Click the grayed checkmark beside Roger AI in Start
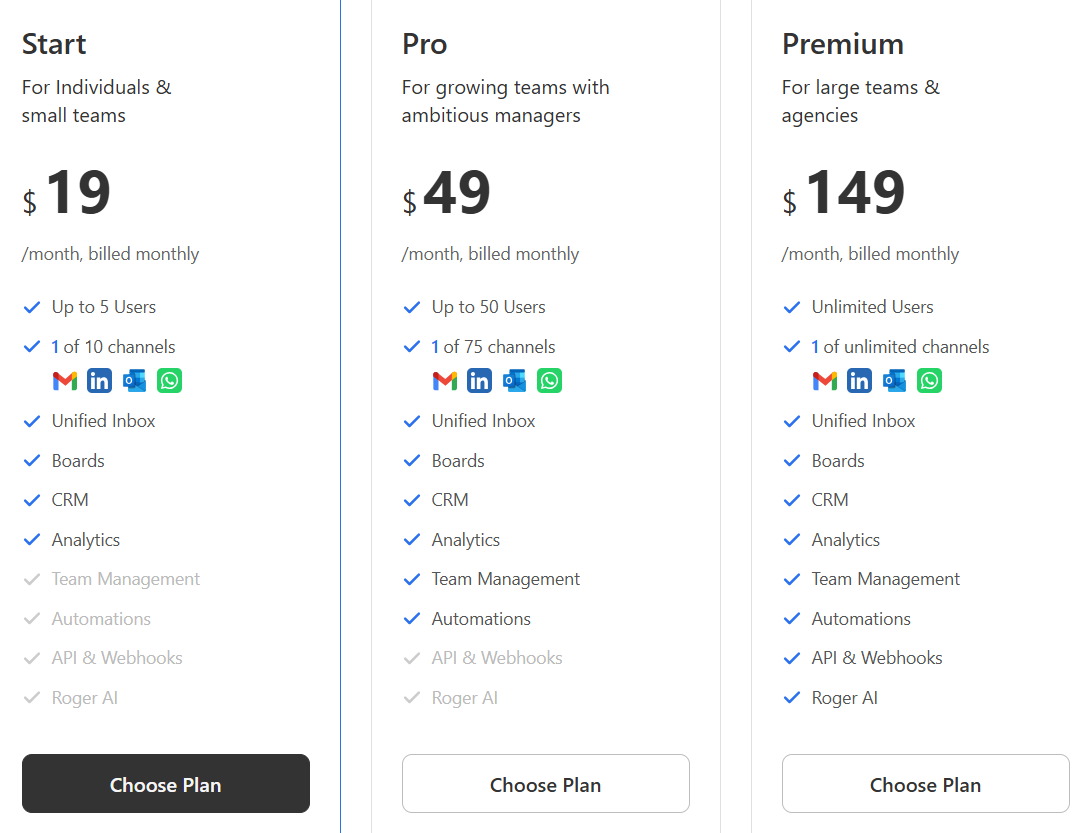This screenshot has width=1077, height=833. [x=32, y=697]
